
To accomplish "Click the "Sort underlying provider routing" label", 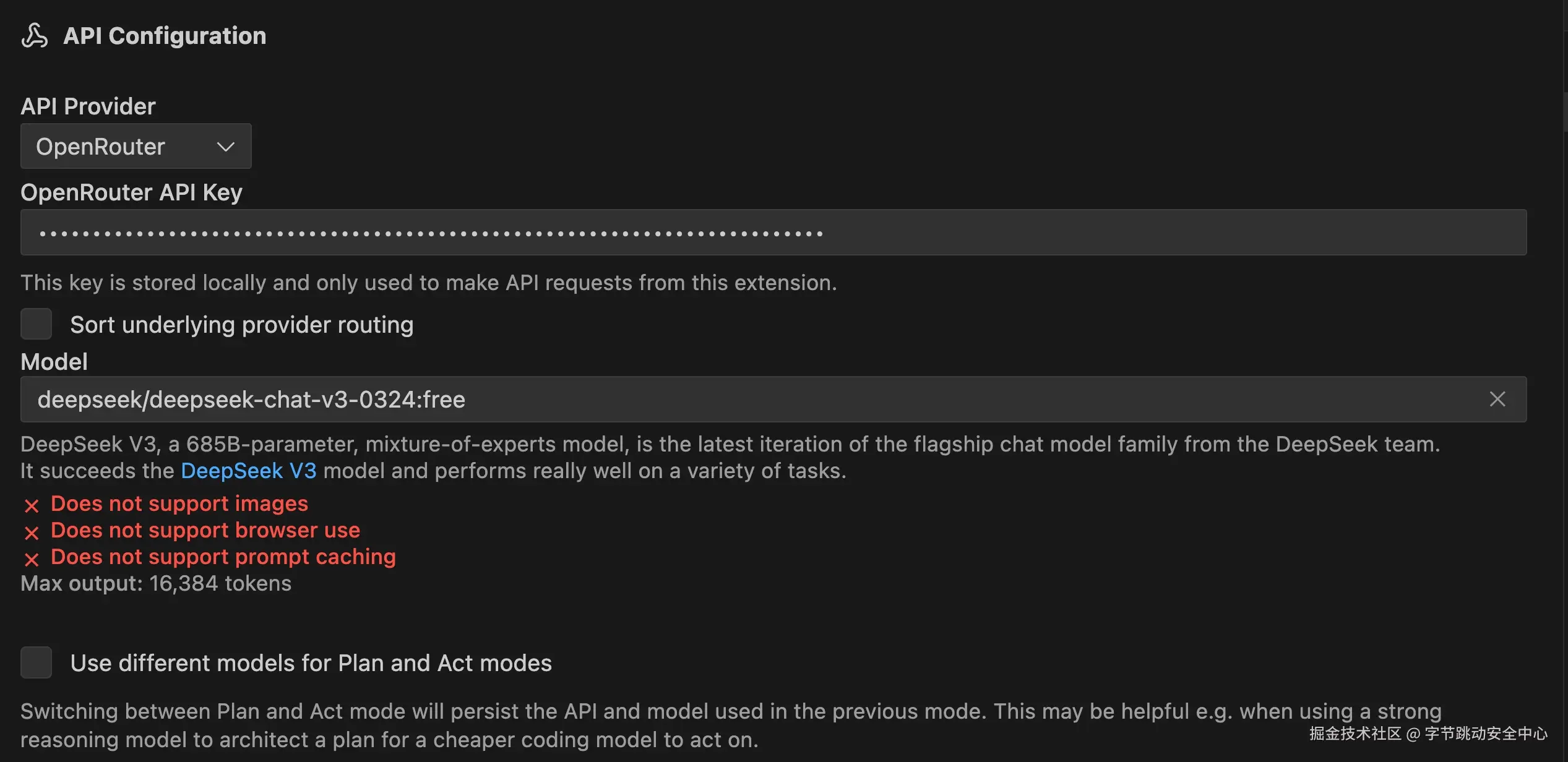I will [x=241, y=325].
